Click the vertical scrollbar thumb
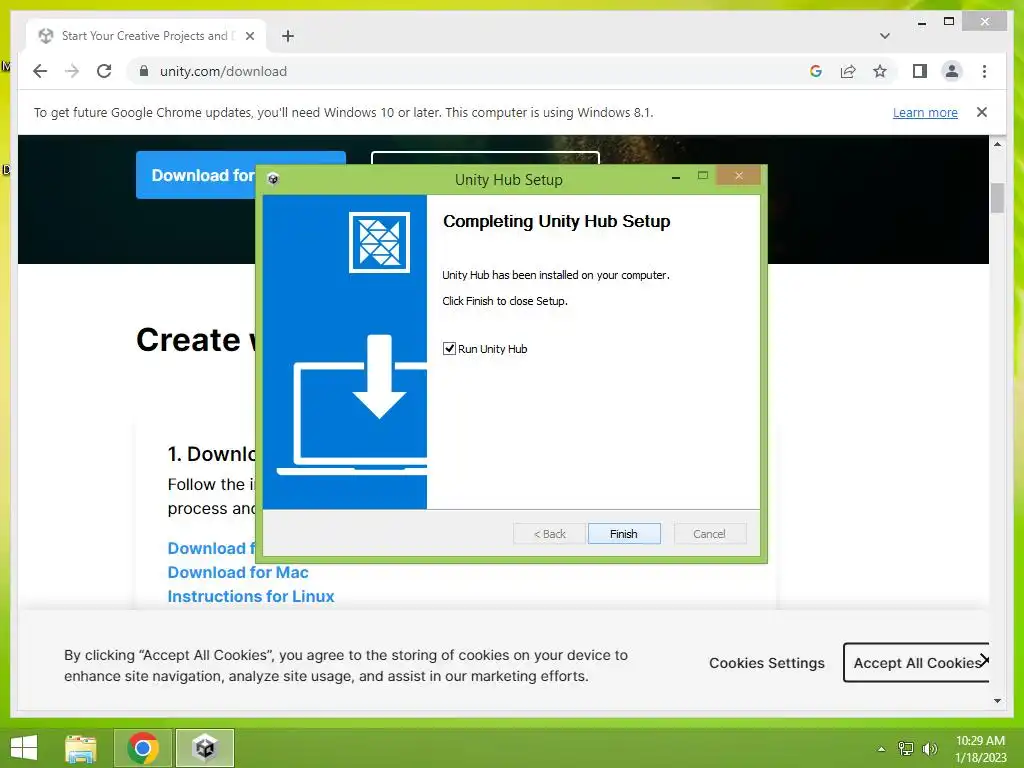The height and width of the screenshot is (768, 1024). (997, 198)
